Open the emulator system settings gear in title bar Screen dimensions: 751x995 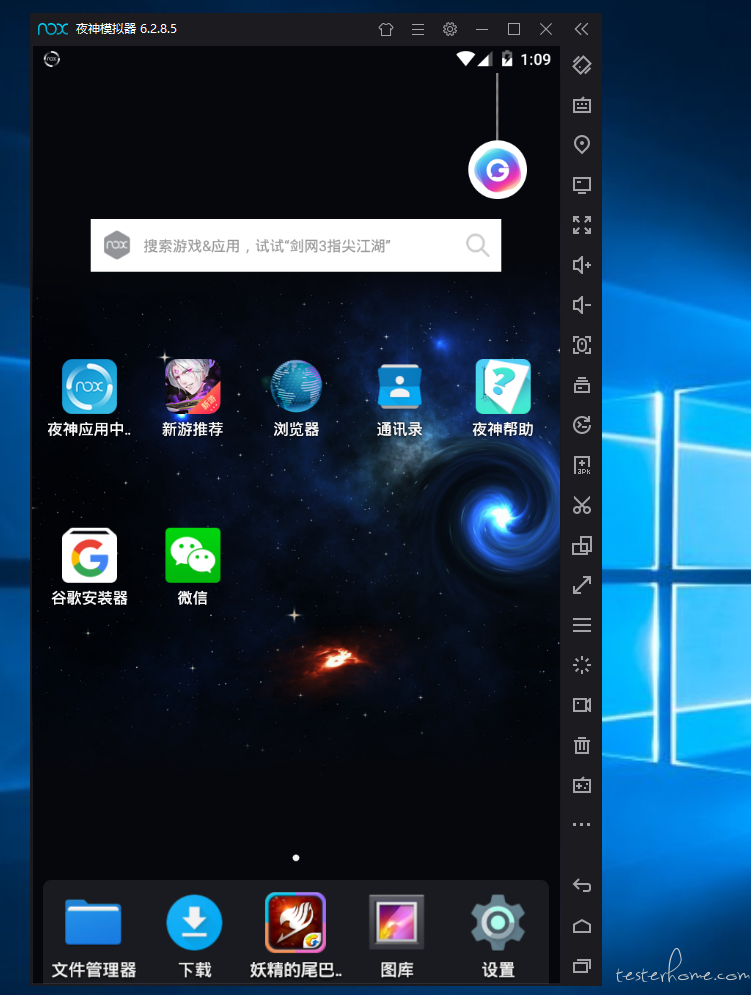pos(450,29)
